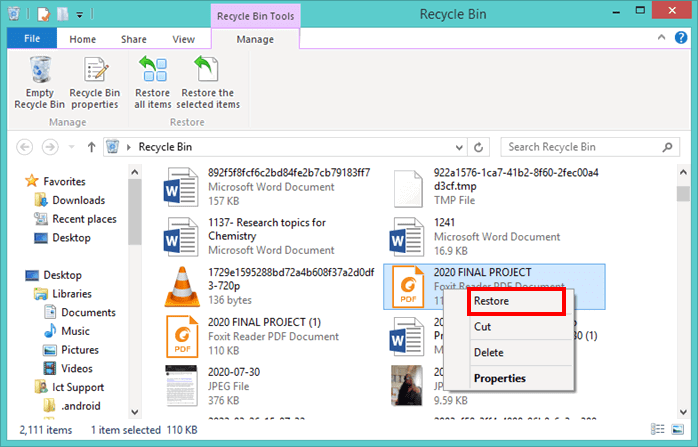This screenshot has height=447, width=698.
Task: Click the Recycle Bin Tools contextual tab
Action: point(256,16)
